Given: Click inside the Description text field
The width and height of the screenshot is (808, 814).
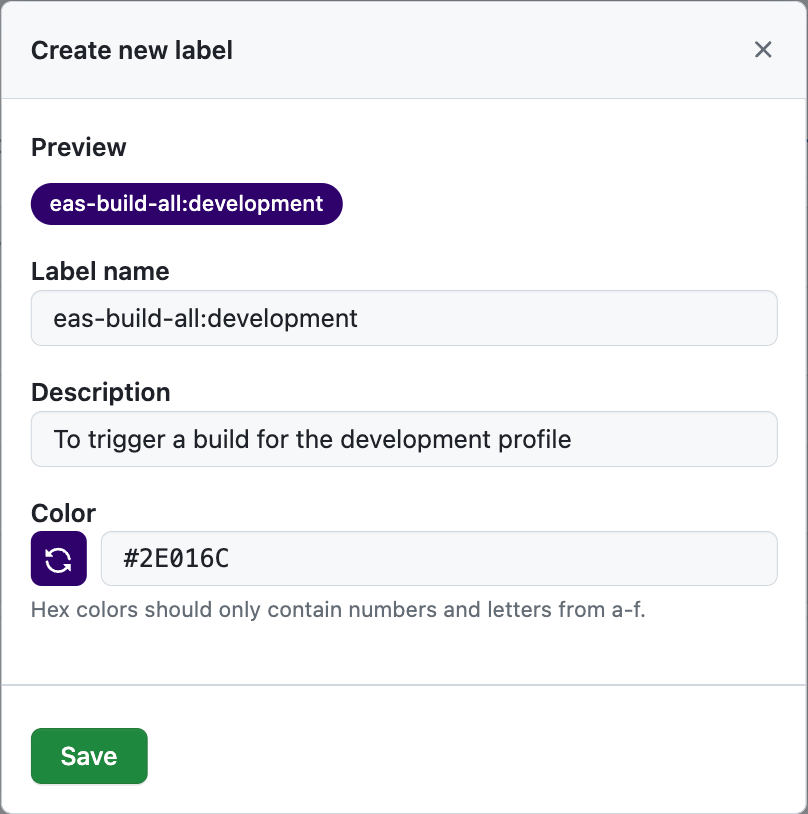Looking at the screenshot, I should tap(403, 439).
